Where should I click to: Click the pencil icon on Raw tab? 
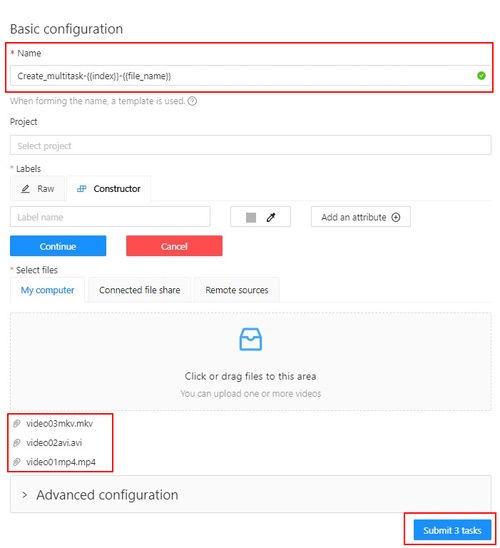(x=25, y=189)
